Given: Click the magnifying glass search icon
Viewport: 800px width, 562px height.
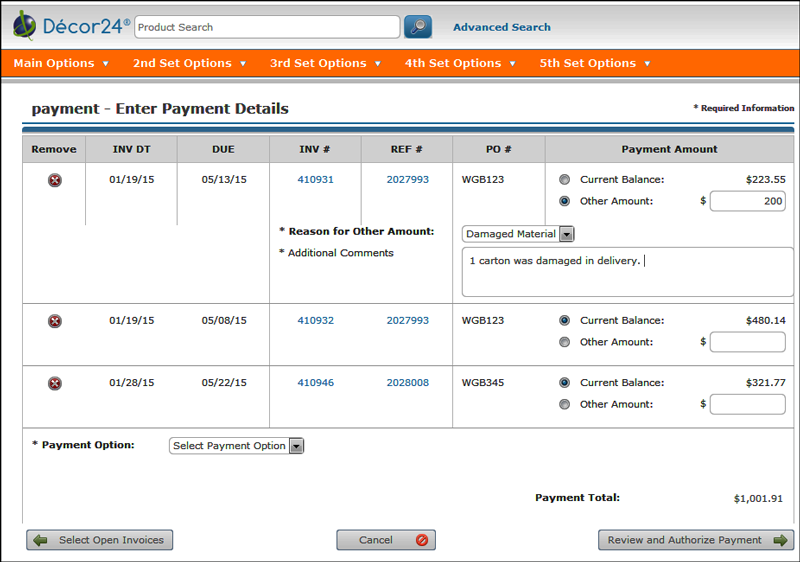Looking at the screenshot, I should (x=418, y=27).
